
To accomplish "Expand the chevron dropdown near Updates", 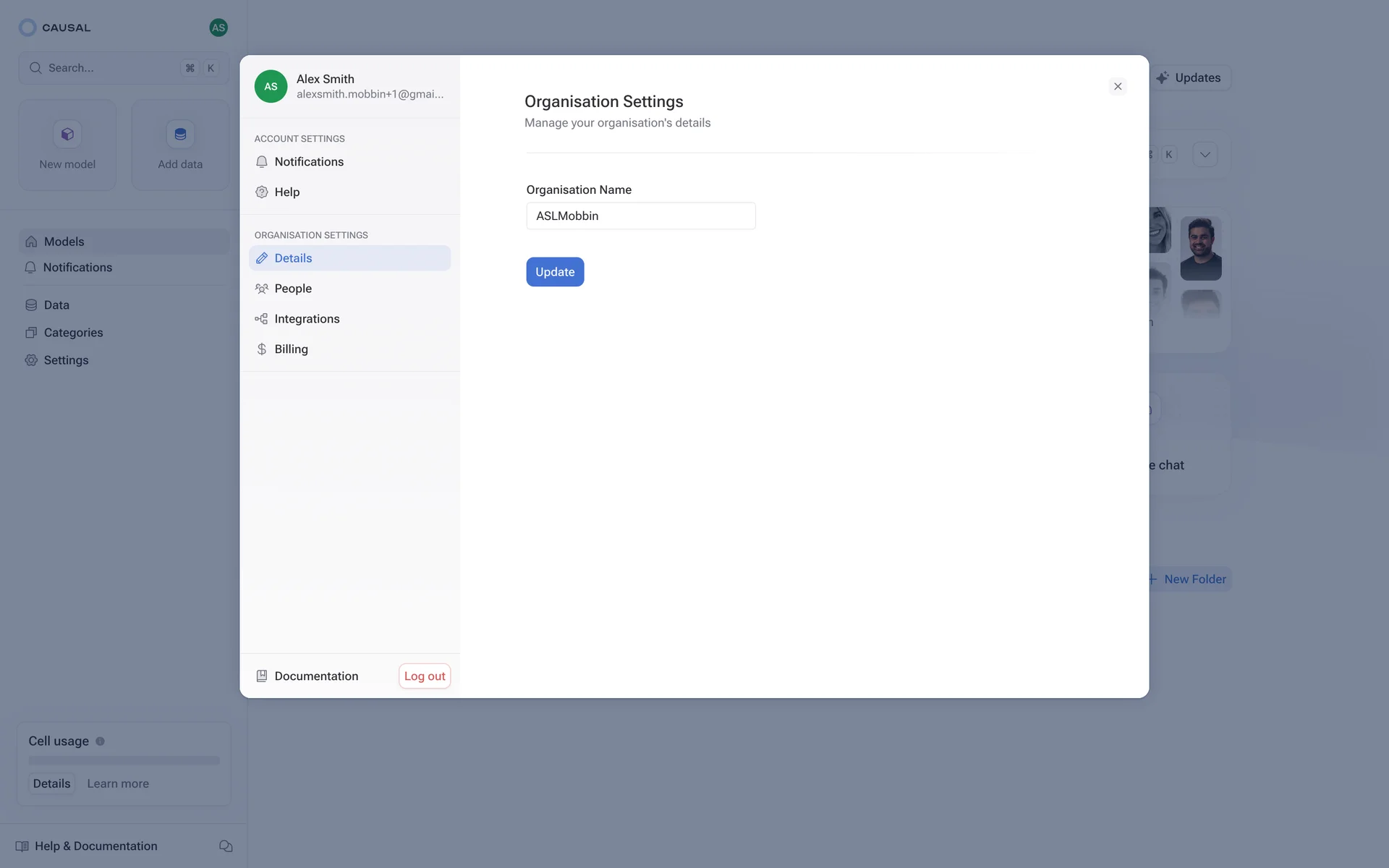I will [x=1205, y=154].
